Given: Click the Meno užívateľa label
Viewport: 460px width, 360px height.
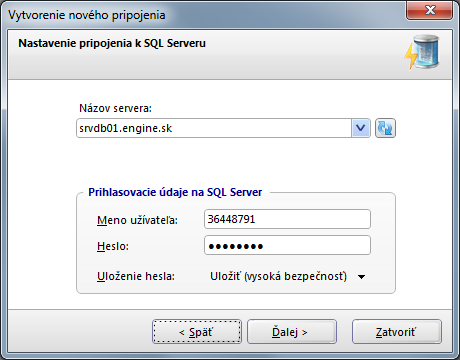Looking at the screenshot, I should coord(137,220).
